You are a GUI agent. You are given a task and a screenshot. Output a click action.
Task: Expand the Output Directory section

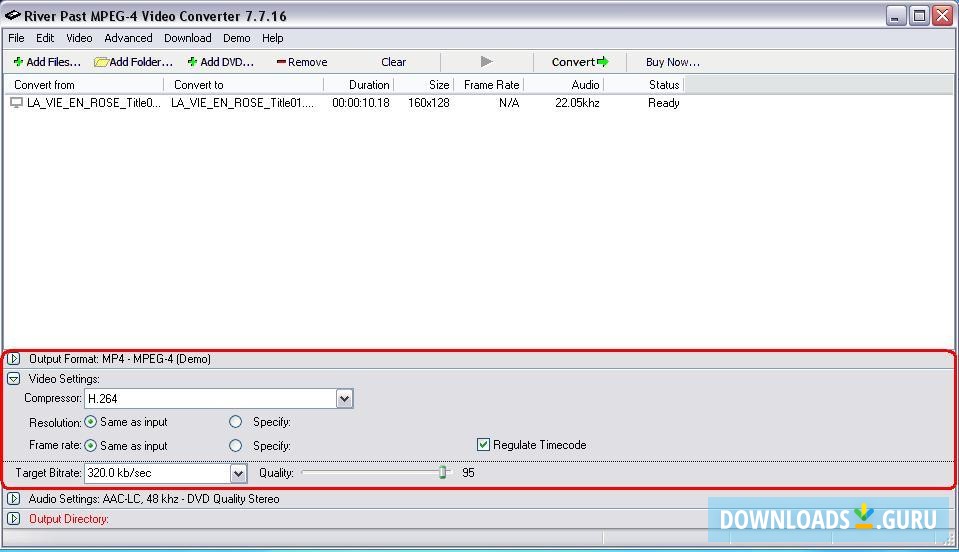click(13, 519)
